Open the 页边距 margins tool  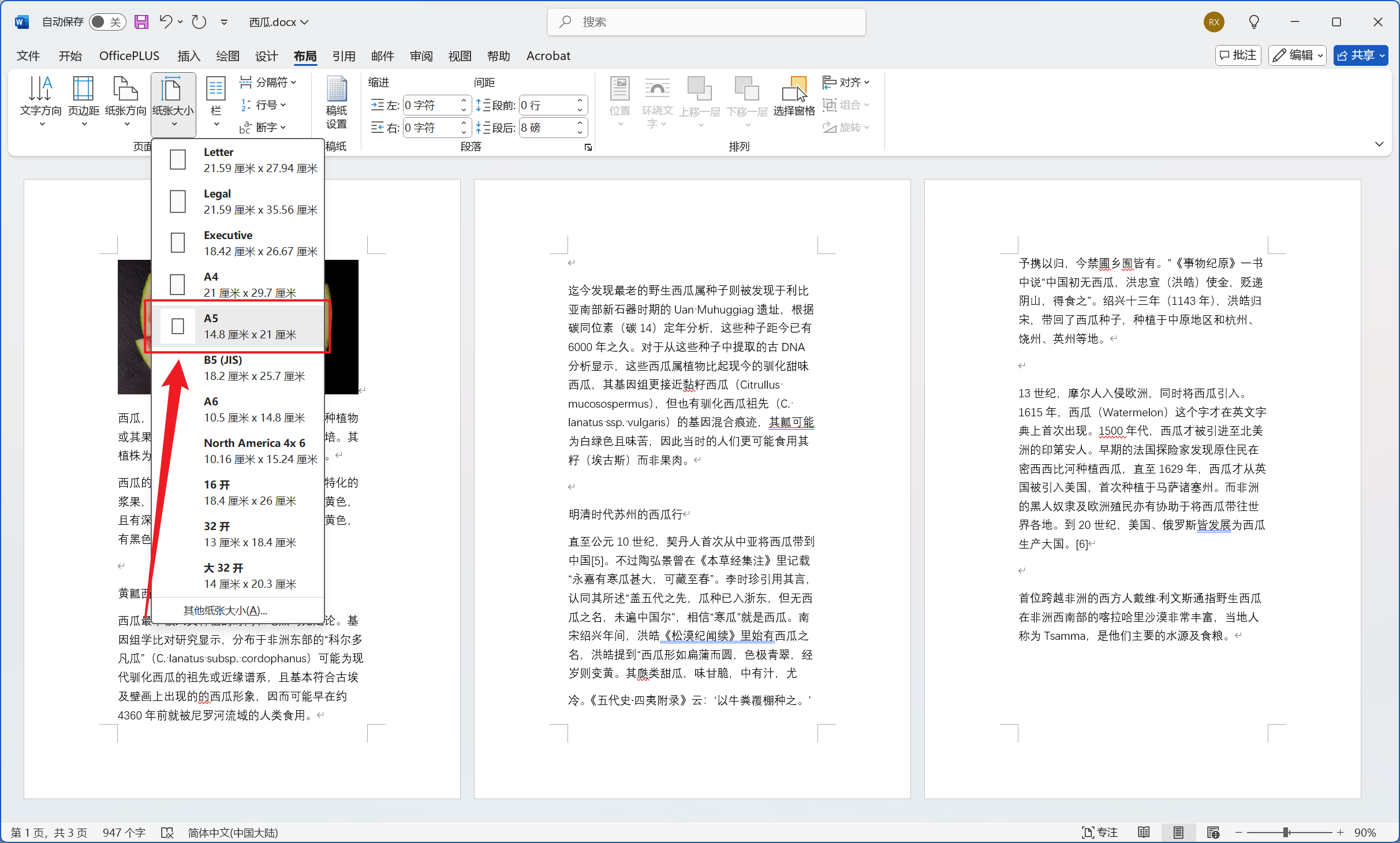(x=83, y=98)
